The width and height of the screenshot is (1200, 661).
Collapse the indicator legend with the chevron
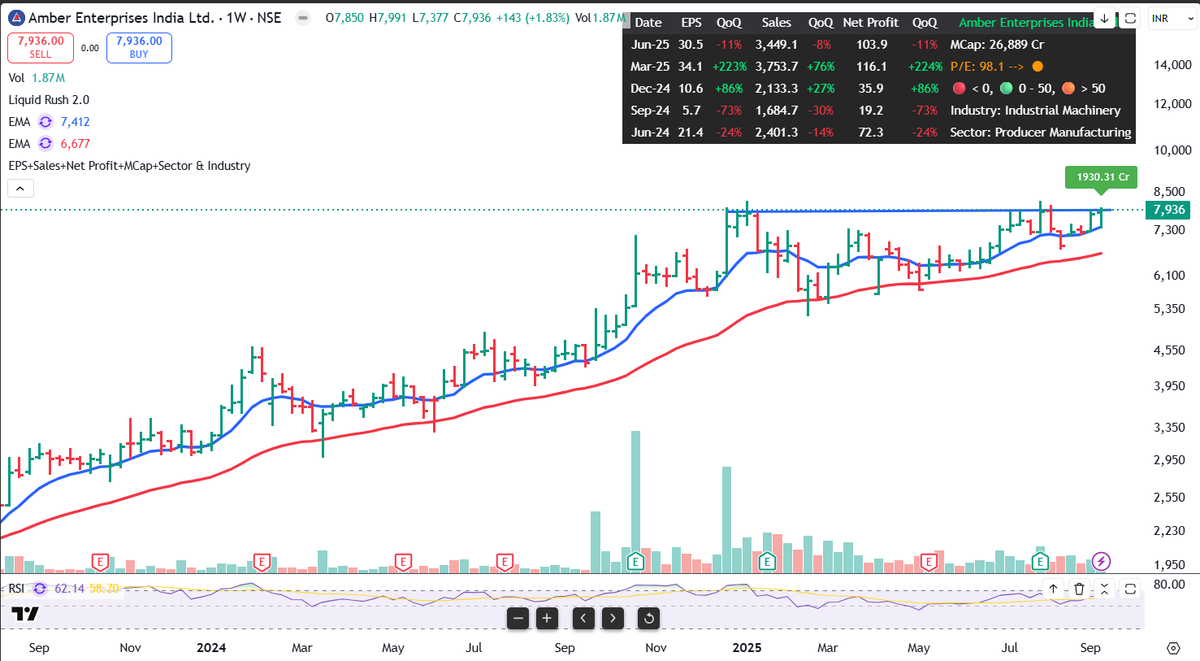point(21,188)
